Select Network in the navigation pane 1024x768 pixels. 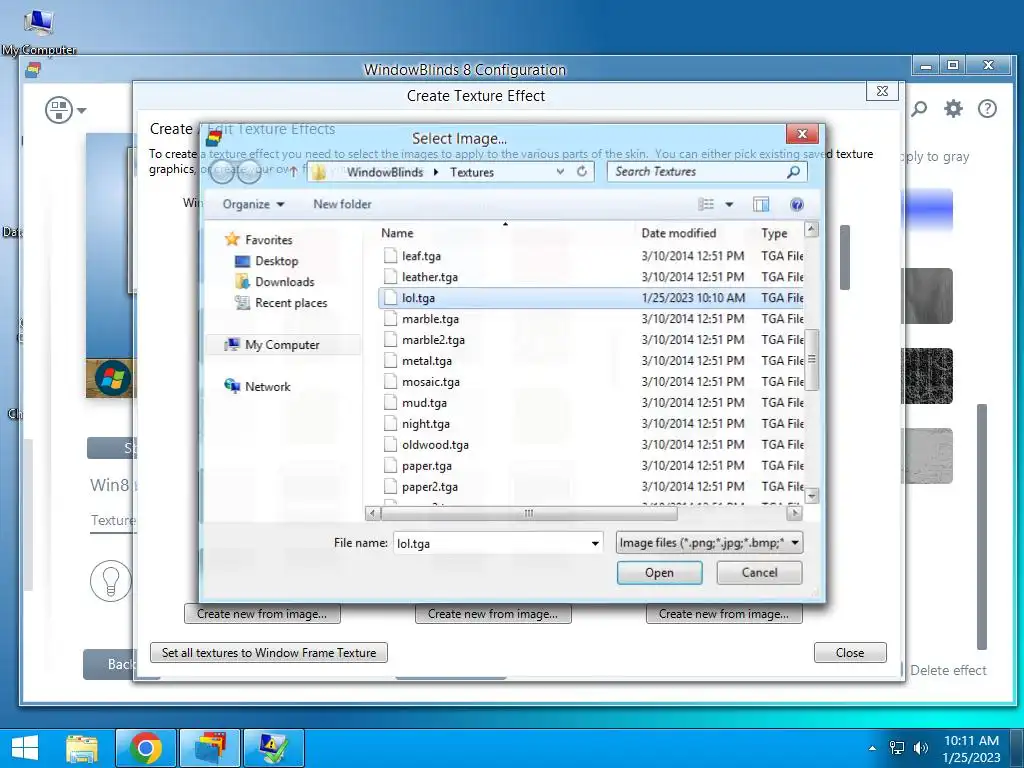(267, 387)
